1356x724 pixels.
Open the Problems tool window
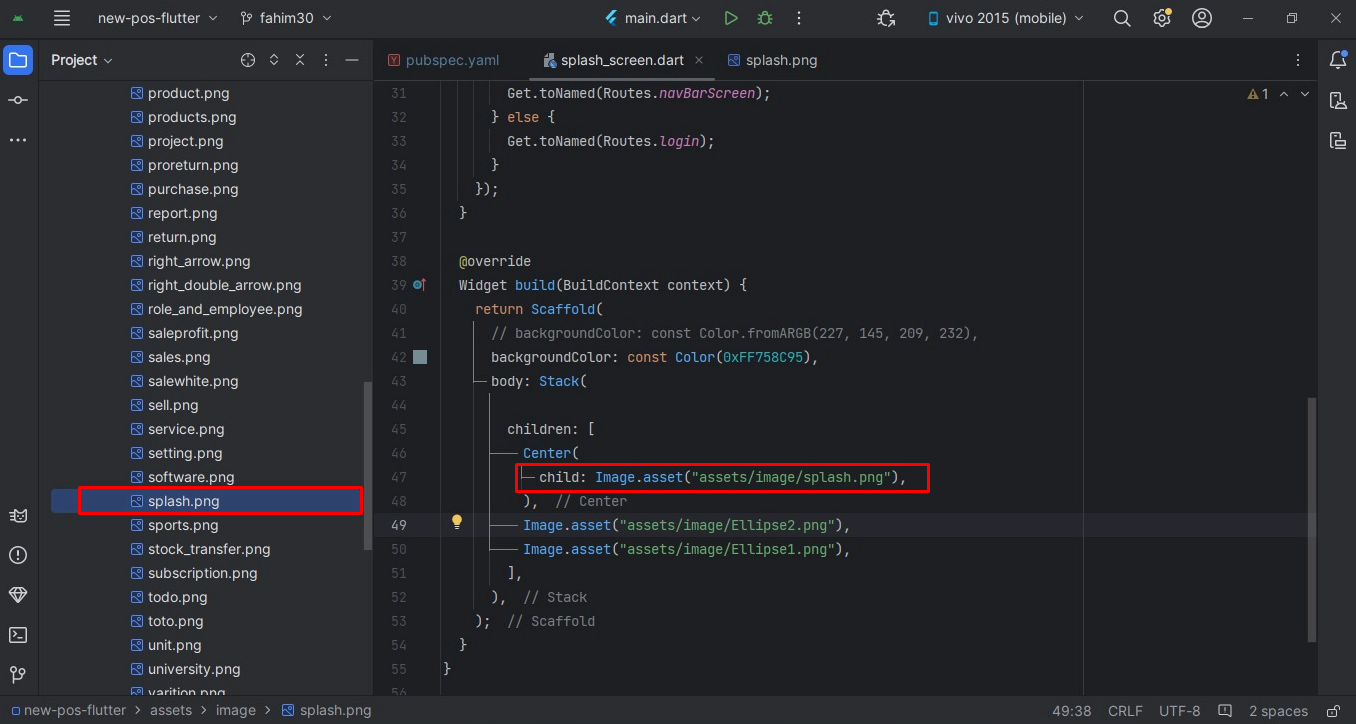18,555
